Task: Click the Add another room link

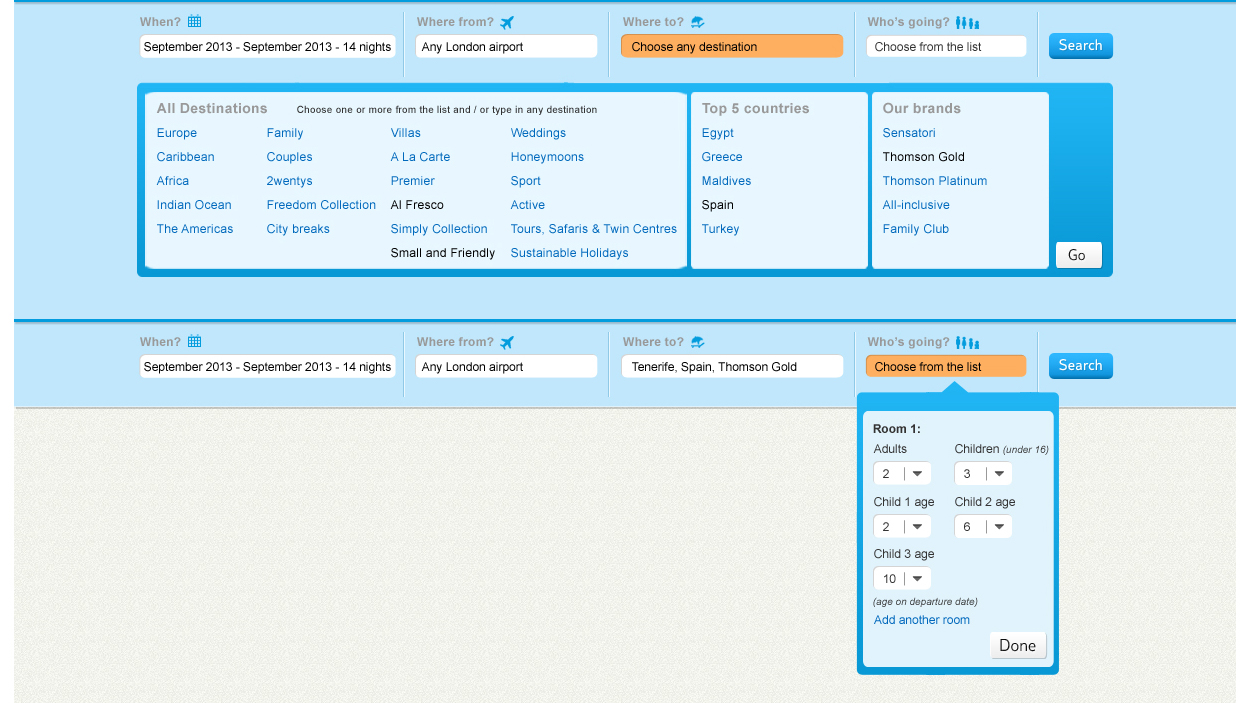Action: coord(921,620)
